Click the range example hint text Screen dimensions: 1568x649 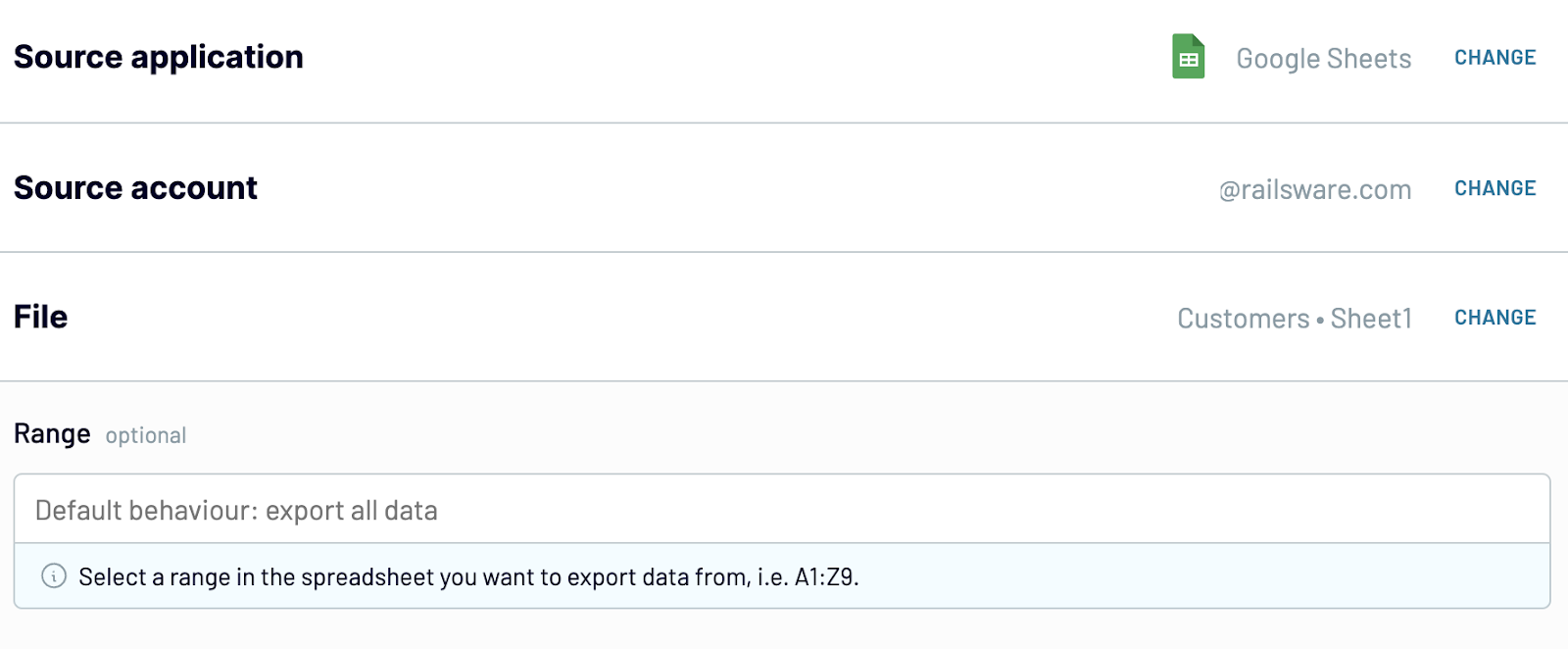468,576
